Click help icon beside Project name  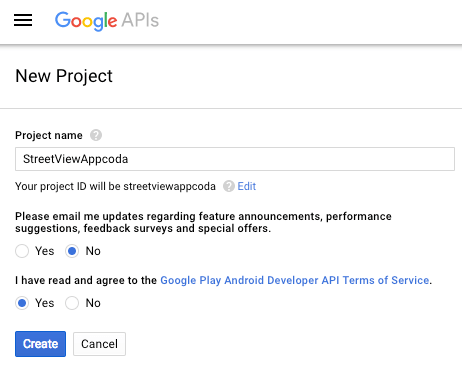[x=96, y=135]
